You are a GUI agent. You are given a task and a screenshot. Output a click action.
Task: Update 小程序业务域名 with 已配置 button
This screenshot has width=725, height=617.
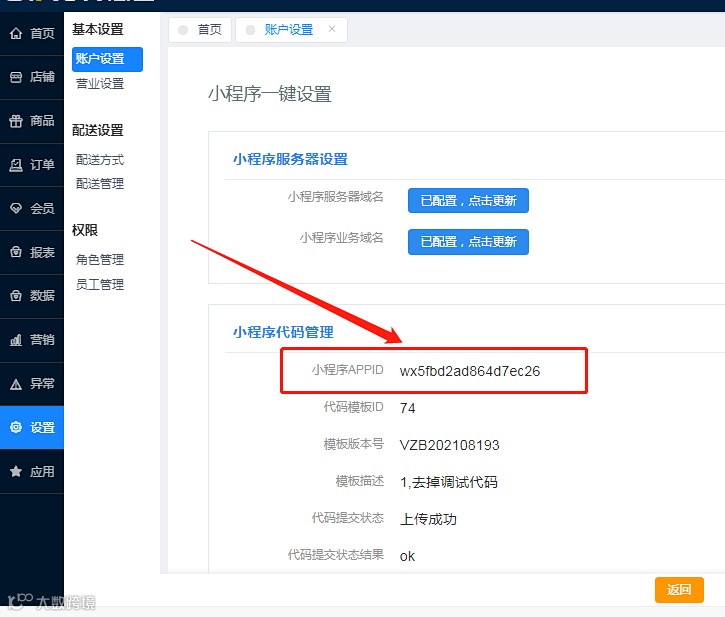468,242
